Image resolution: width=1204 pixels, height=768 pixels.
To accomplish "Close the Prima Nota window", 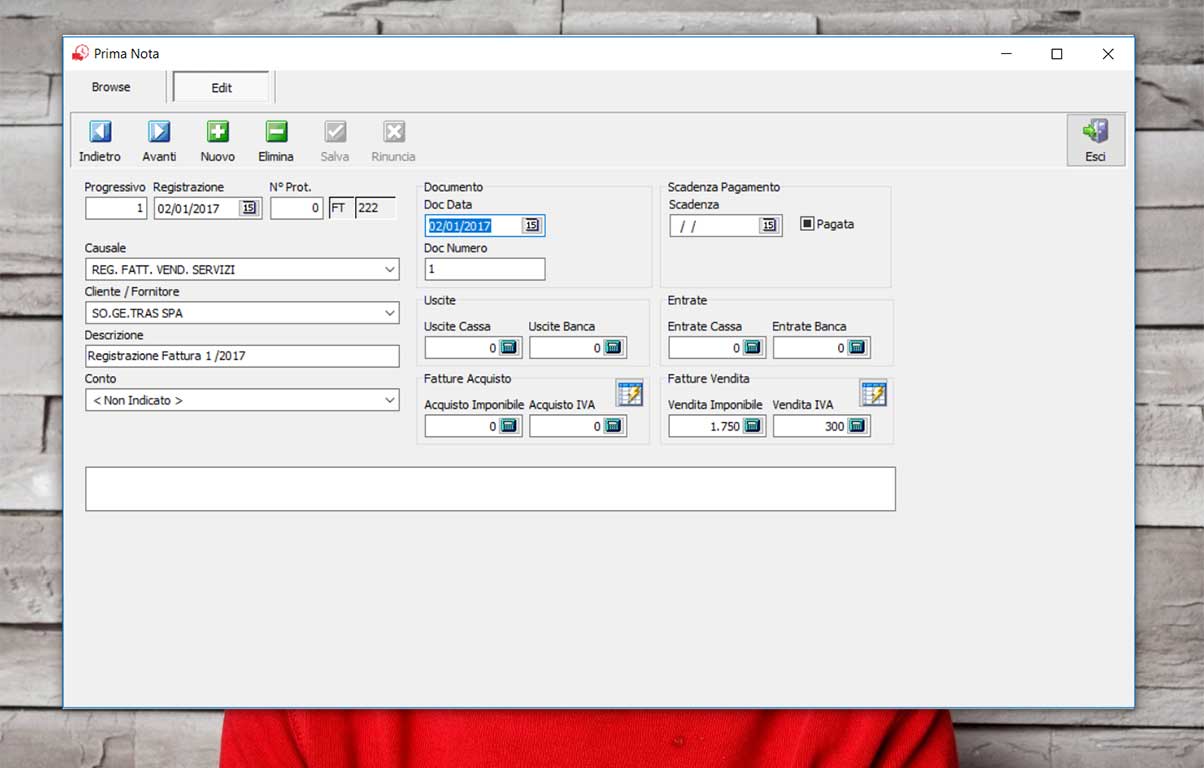I will [1108, 54].
